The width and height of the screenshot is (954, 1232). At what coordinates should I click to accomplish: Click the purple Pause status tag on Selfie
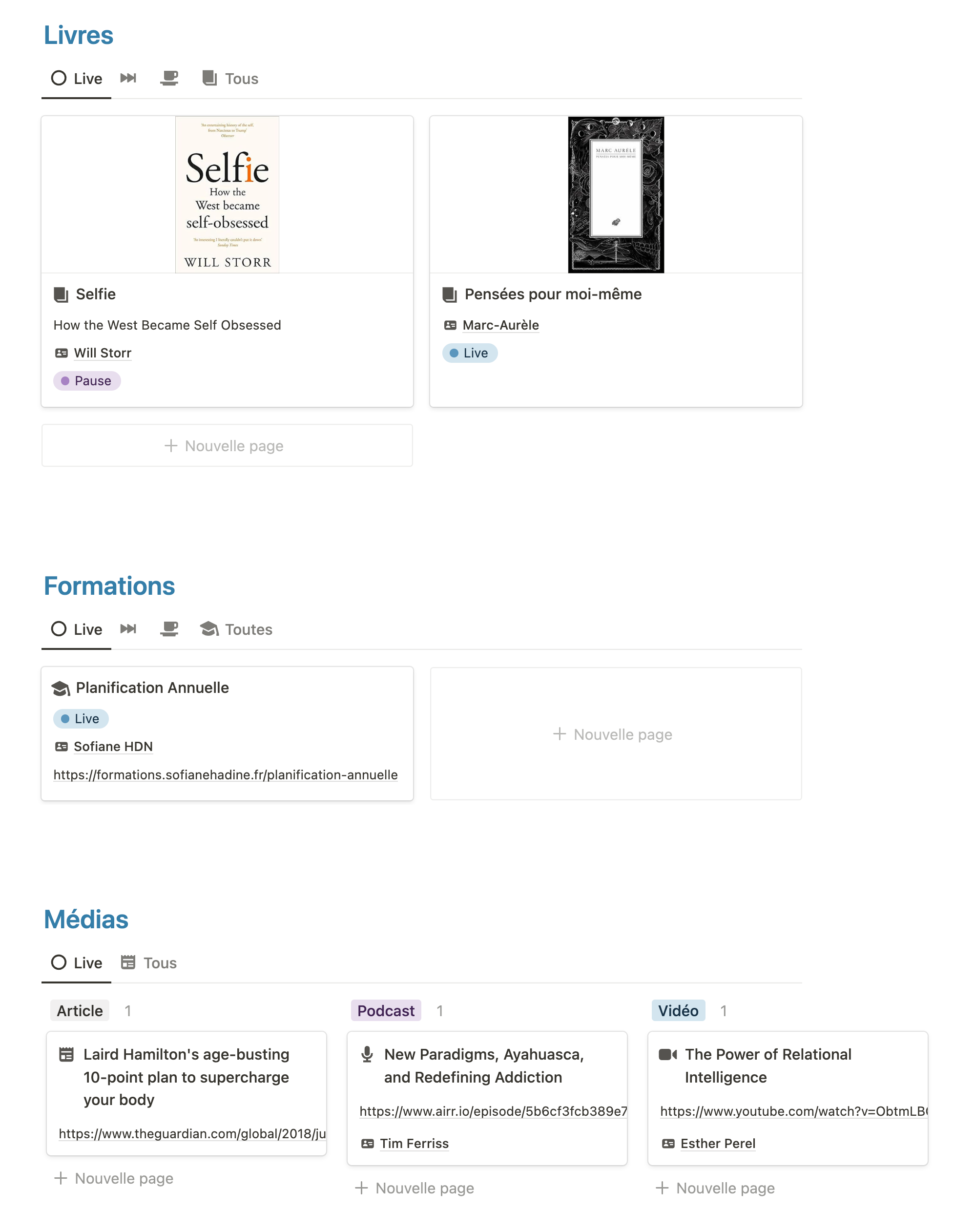(87, 381)
